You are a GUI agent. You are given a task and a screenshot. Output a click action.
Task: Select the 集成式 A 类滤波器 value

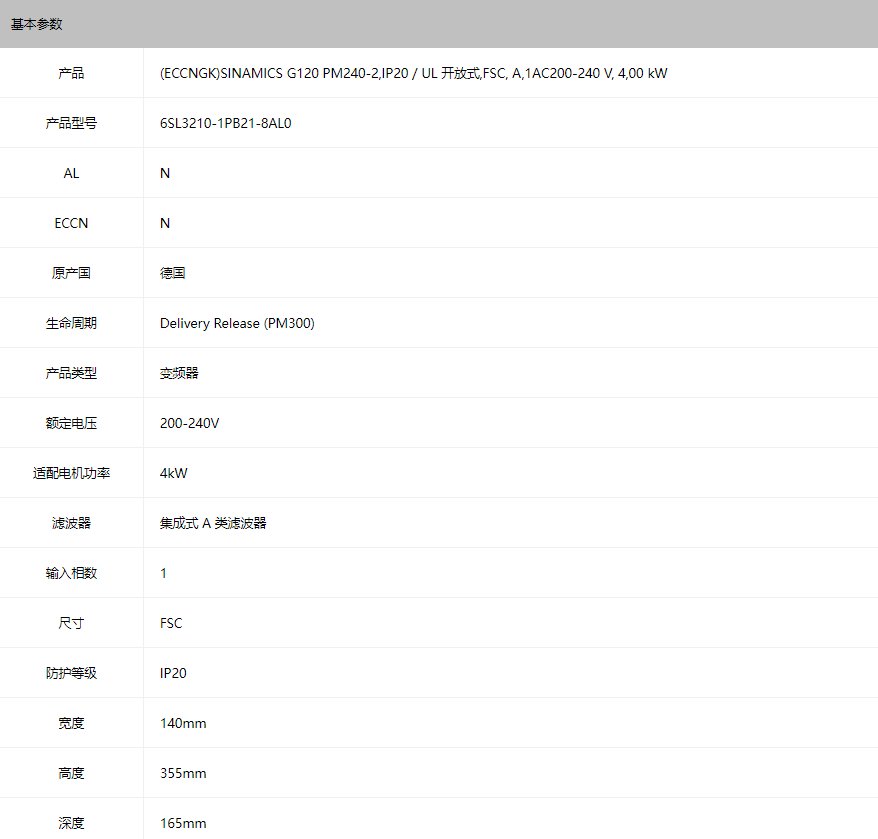pos(213,523)
